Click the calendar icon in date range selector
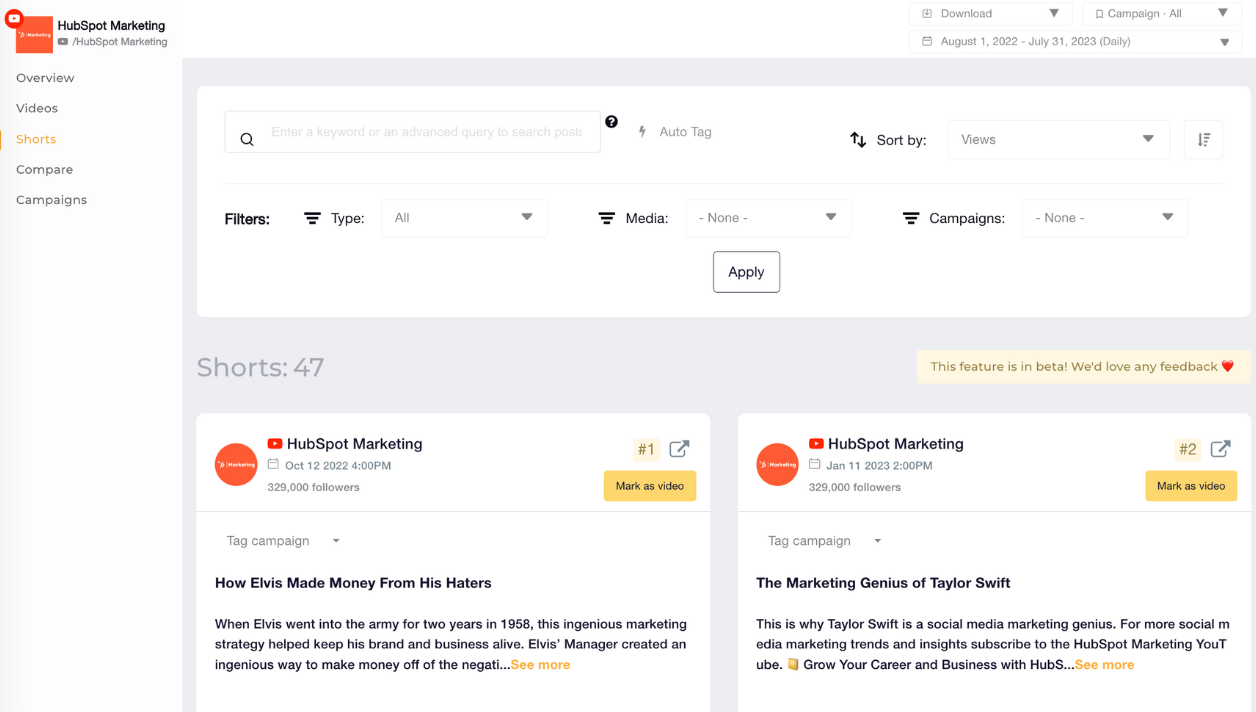Image resolution: width=1256 pixels, height=712 pixels. [927, 42]
